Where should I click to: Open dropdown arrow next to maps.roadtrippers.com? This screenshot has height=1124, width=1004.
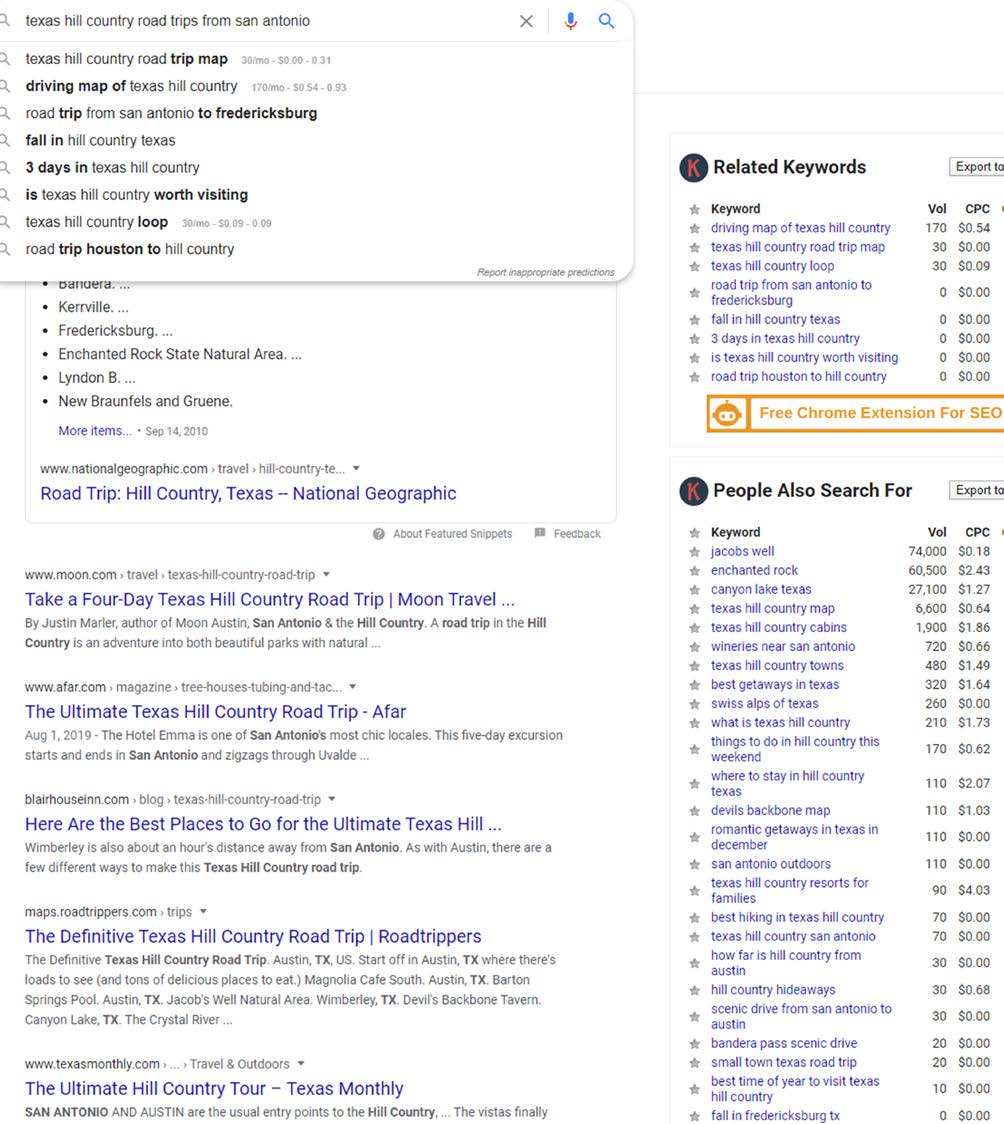click(203, 912)
